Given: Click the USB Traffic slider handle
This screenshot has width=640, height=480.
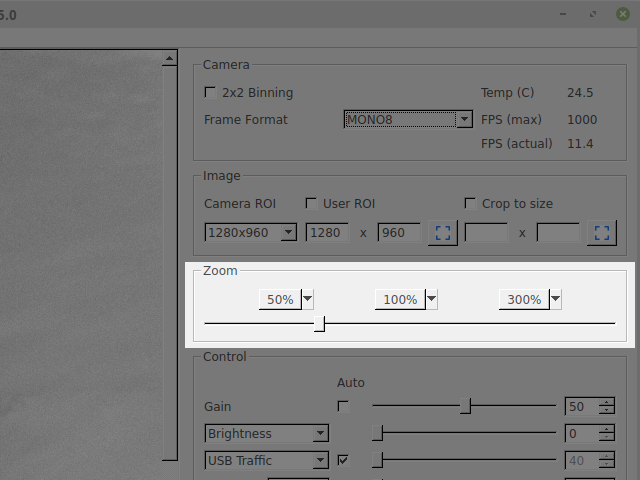Looking at the screenshot, I should 378,460.
